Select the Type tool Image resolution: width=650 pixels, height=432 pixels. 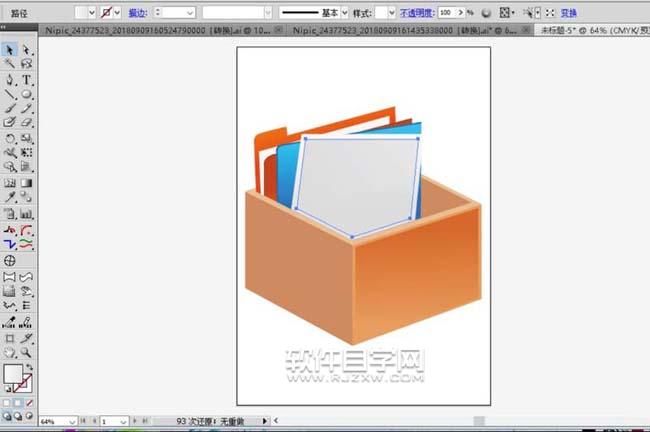[27, 80]
